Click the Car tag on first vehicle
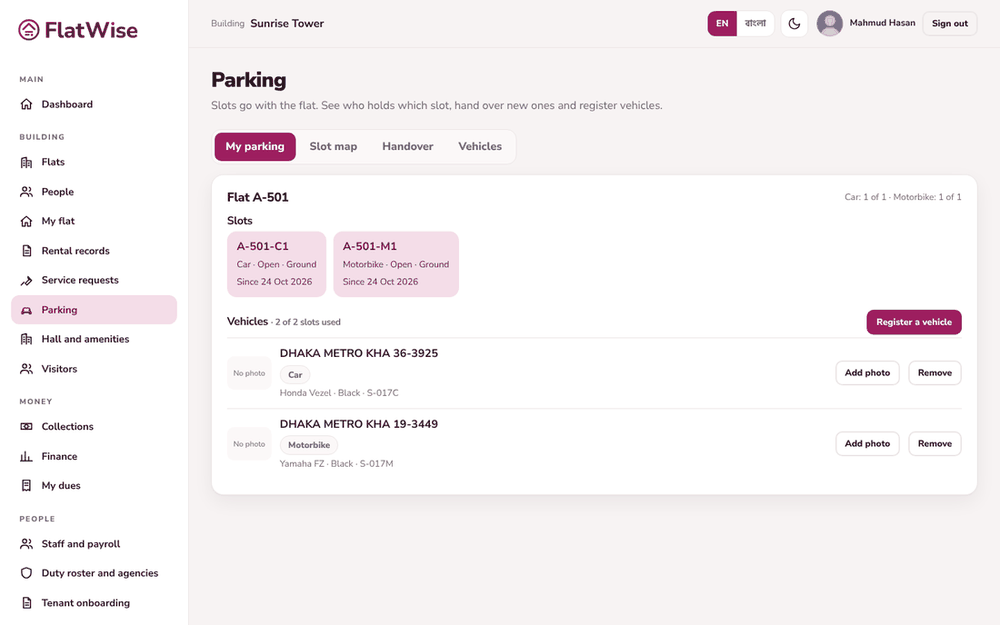 click(295, 375)
